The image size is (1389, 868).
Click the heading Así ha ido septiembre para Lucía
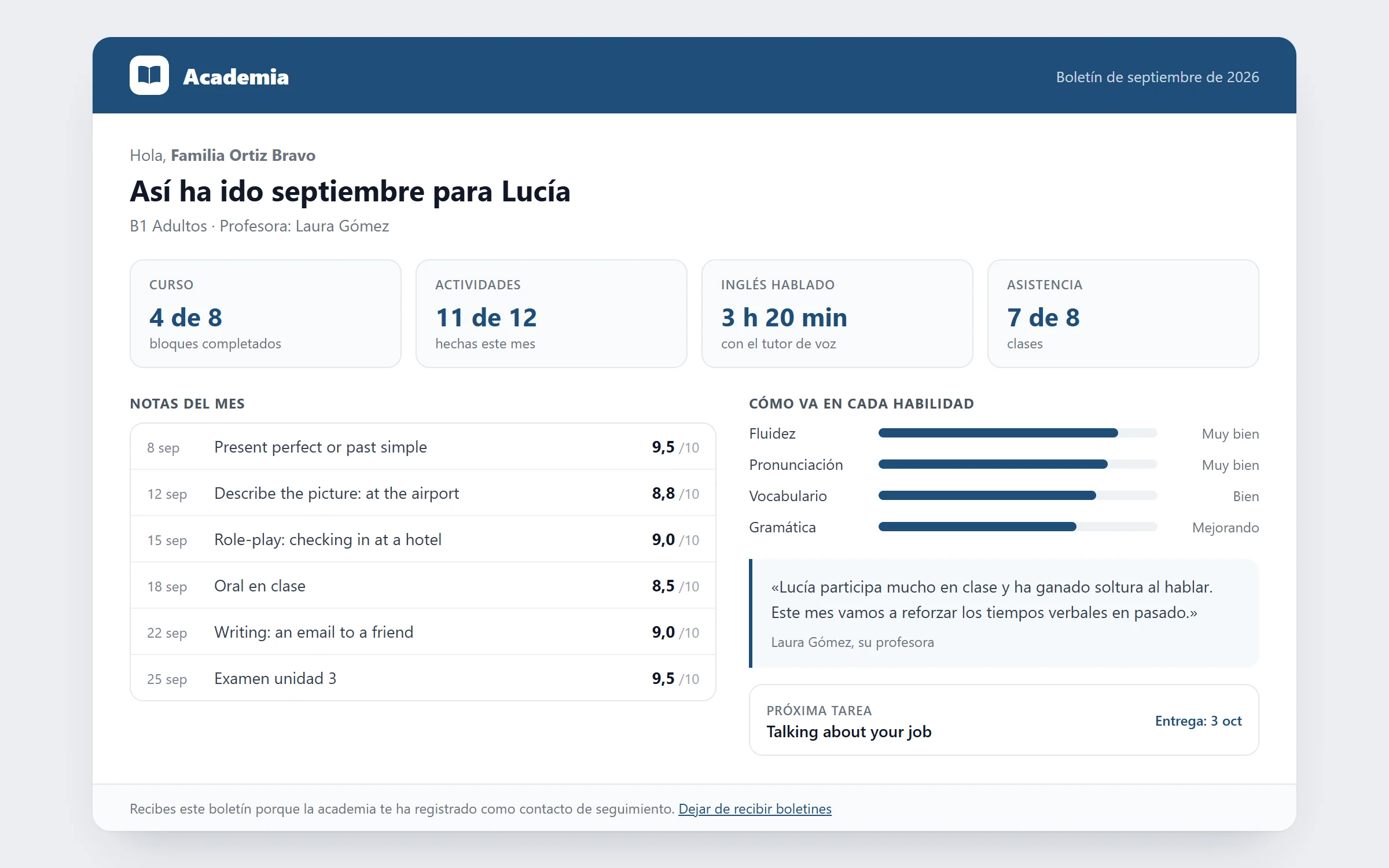(x=350, y=191)
